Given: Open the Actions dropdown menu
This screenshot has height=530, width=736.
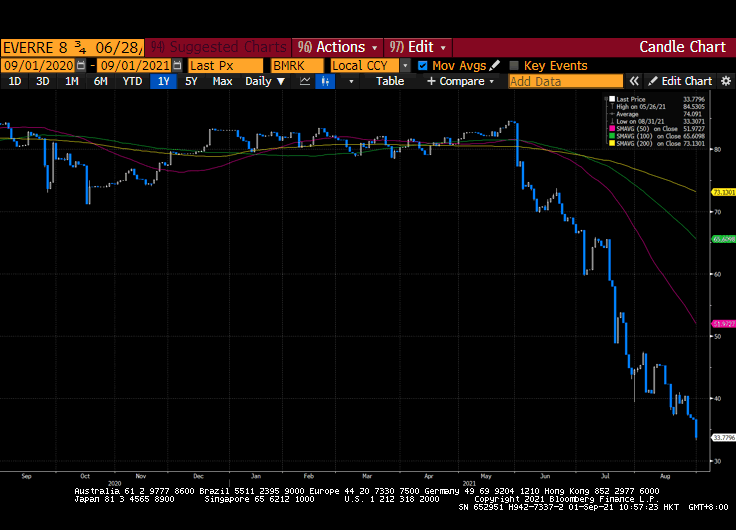Looking at the screenshot, I should [337, 47].
